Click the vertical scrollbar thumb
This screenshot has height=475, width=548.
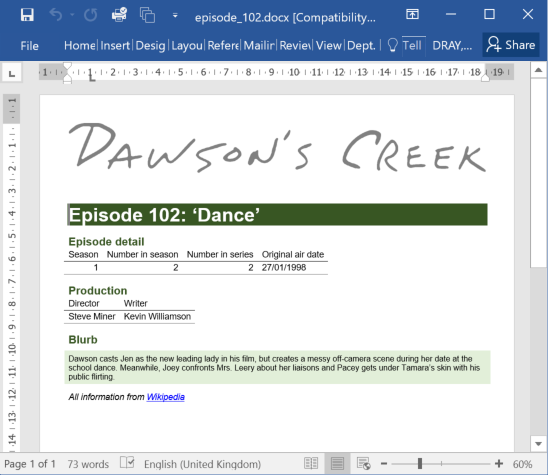pyautogui.click(x=539, y=173)
